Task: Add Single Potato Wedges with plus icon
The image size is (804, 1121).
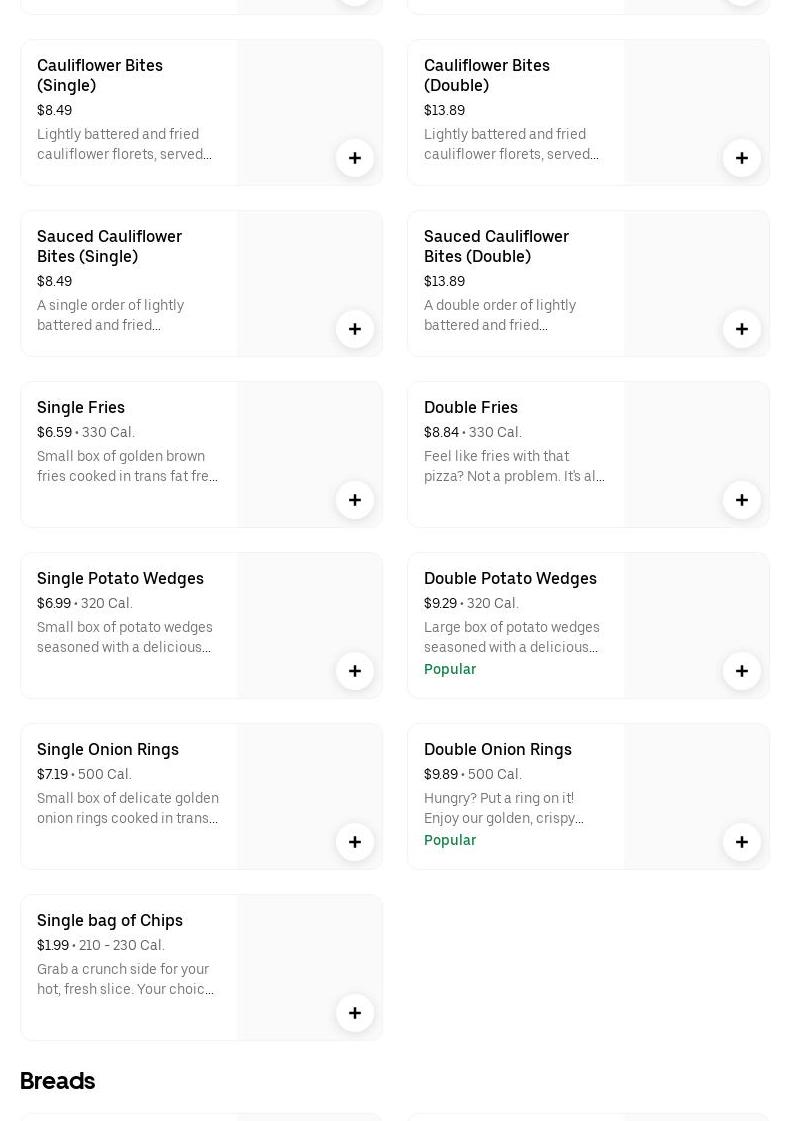Action: pos(355,671)
